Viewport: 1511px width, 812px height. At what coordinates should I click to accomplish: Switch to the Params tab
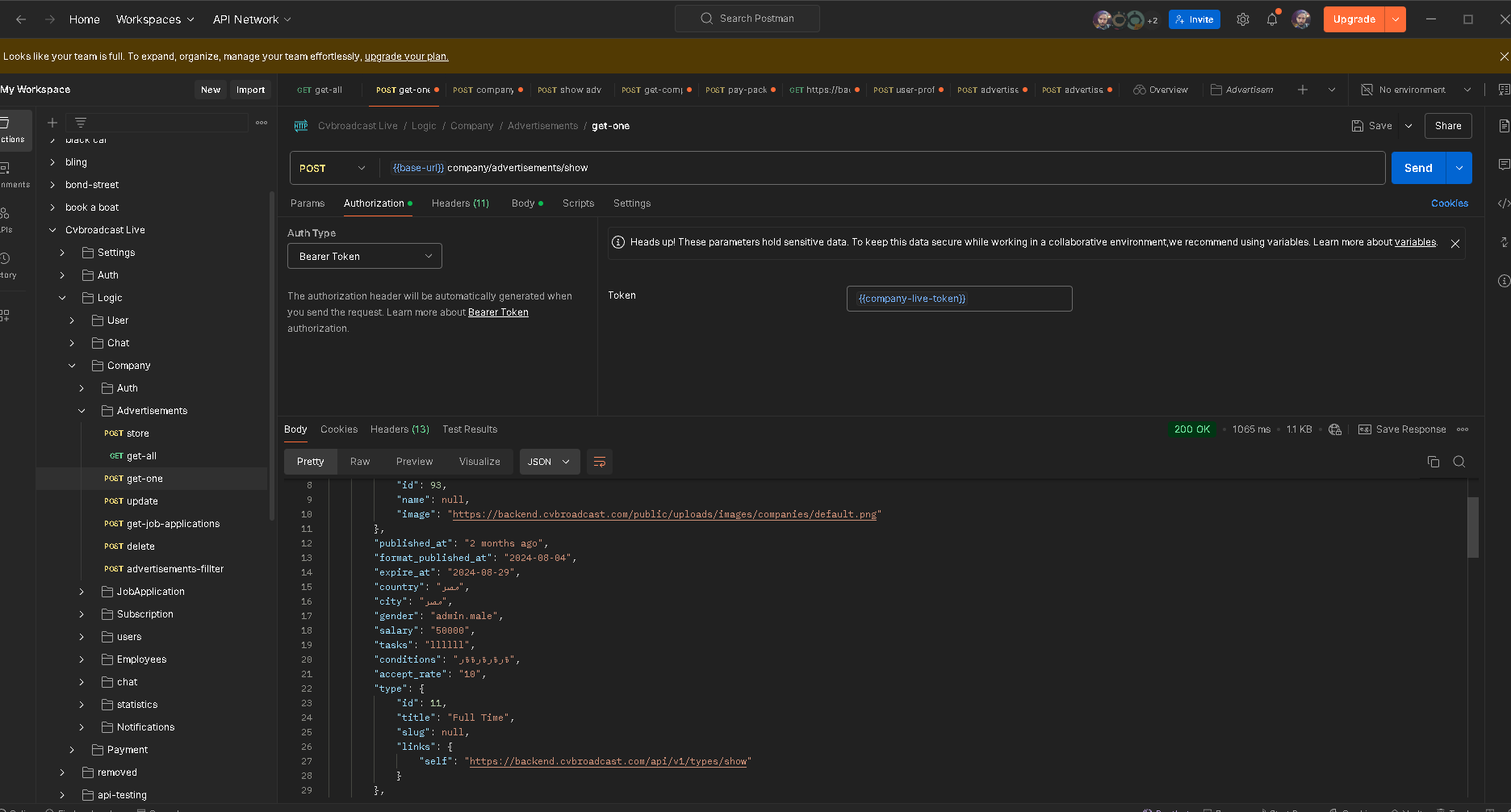tap(308, 203)
